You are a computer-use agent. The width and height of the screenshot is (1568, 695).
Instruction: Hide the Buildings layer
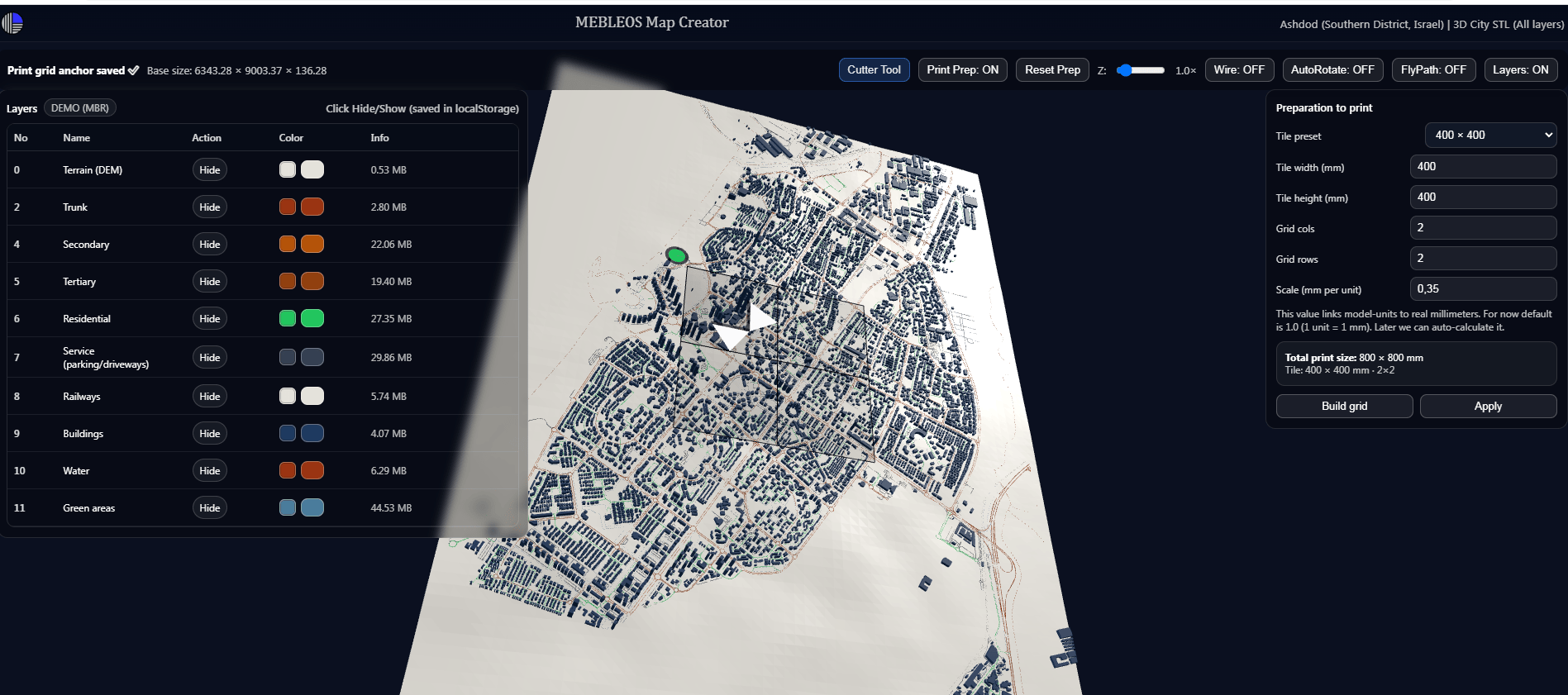[x=210, y=433]
